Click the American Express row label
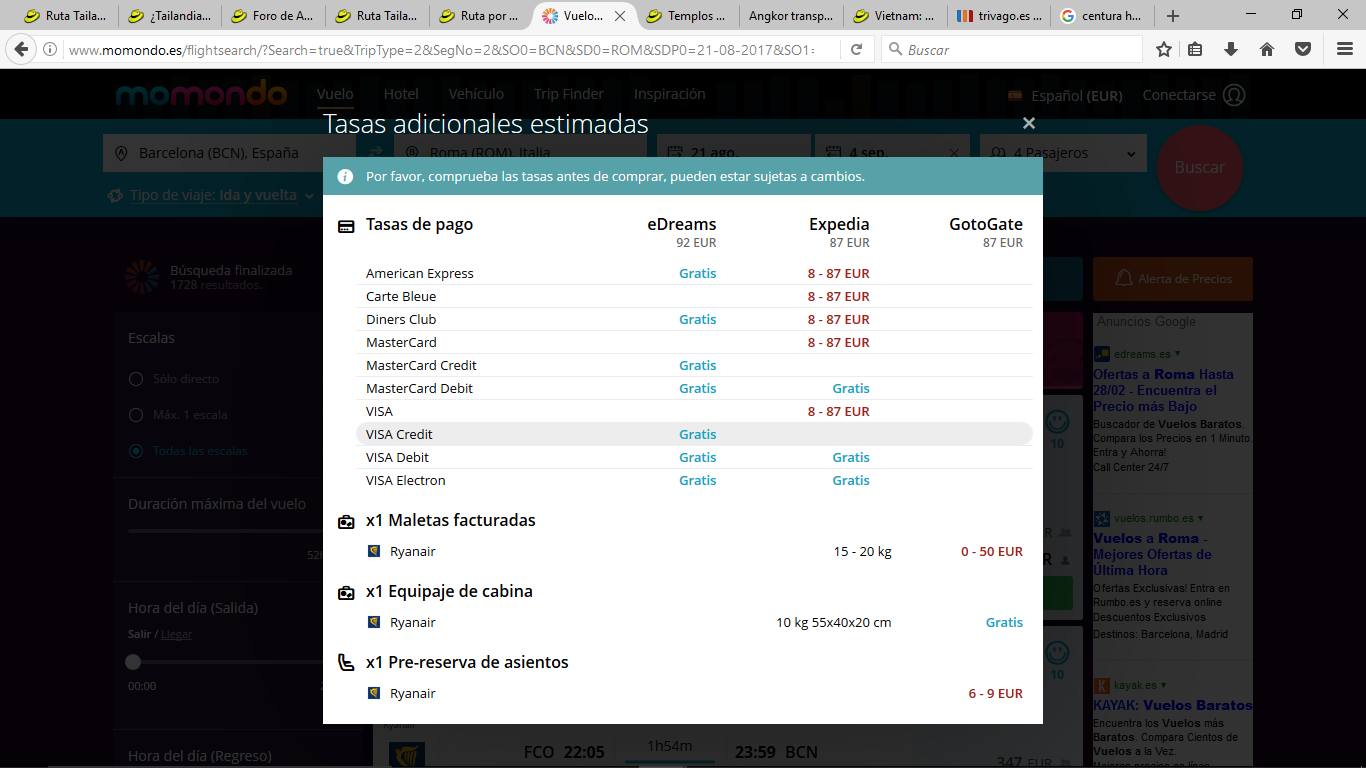This screenshot has height=768, width=1366. pos(420,273)
